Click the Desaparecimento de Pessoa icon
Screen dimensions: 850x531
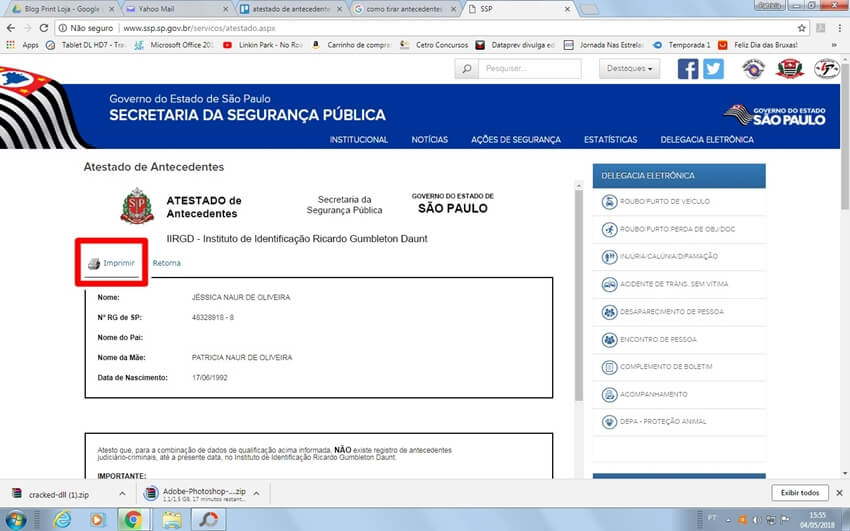click(x=609, y=312)
